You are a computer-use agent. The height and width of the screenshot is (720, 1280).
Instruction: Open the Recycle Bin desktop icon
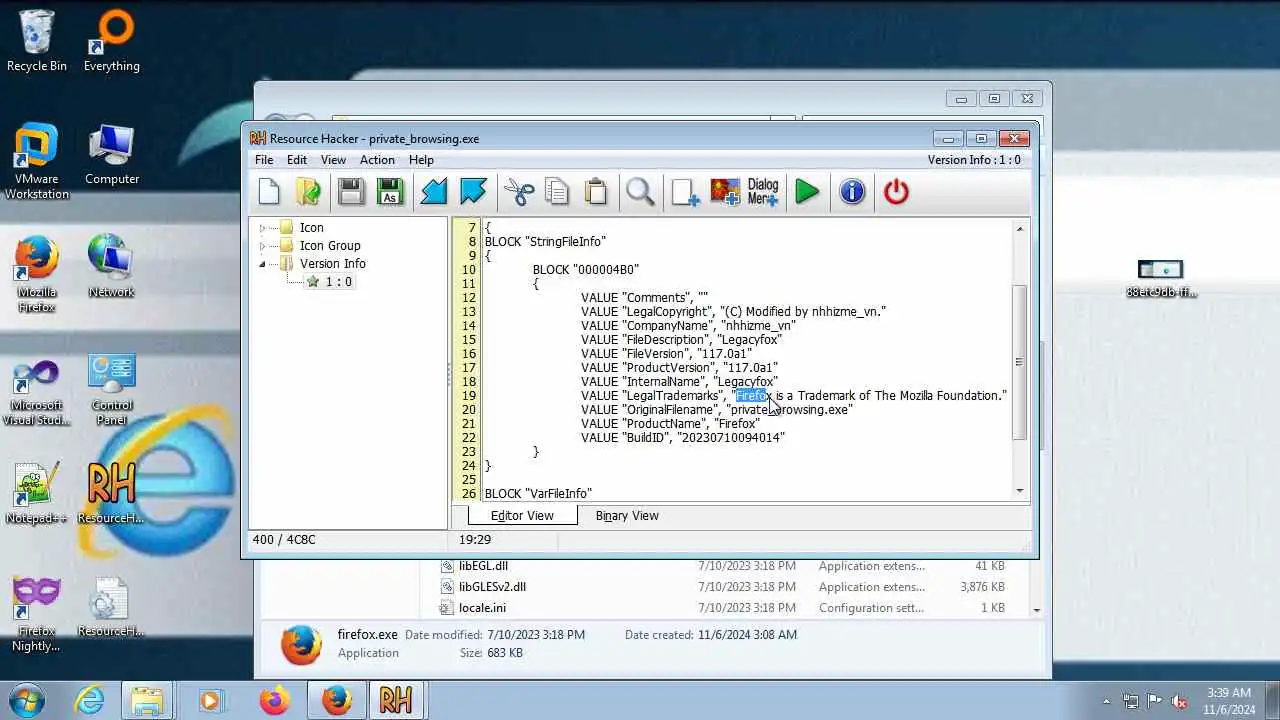coord(37,41)
